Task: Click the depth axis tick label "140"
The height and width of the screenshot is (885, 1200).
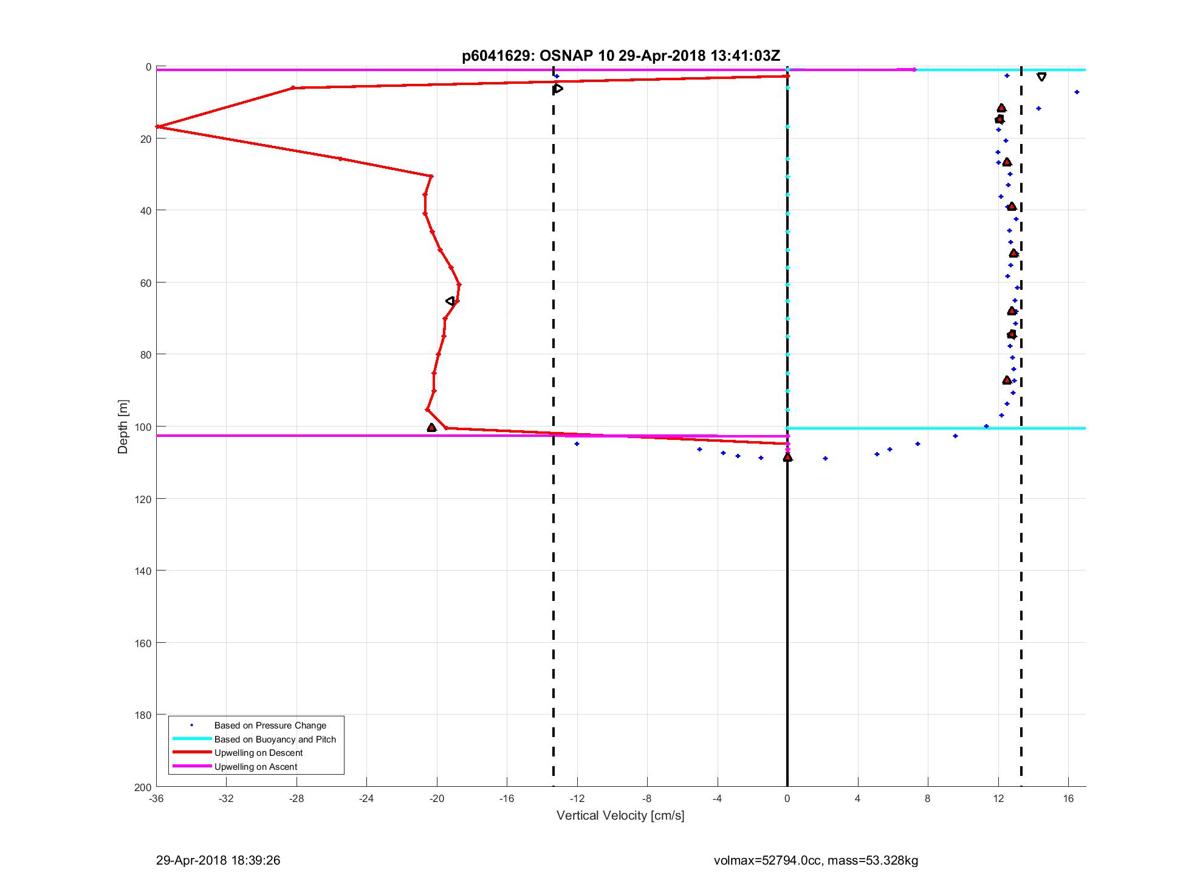Action: click(x=141, y=571)
